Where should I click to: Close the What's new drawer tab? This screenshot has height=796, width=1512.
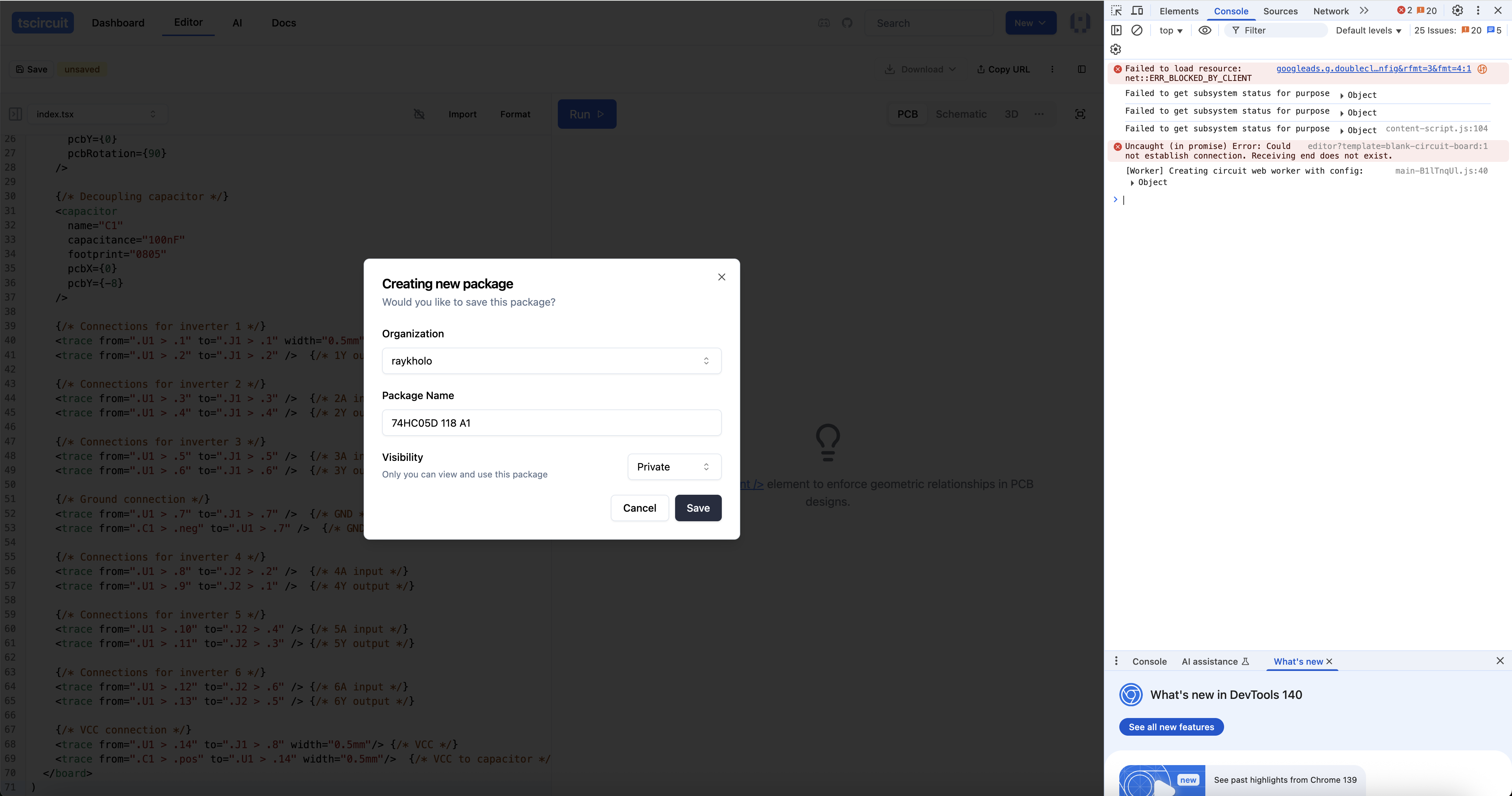1330,662
